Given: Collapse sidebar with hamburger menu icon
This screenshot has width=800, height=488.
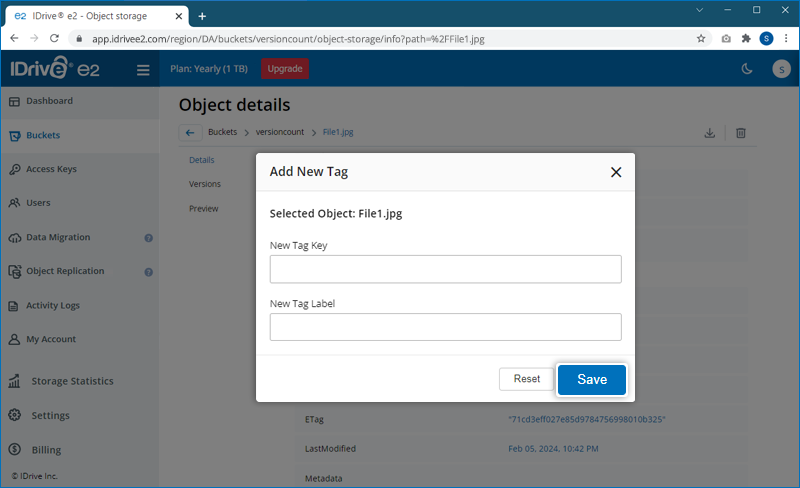Looking at the screenshot, I should (143, 70).
